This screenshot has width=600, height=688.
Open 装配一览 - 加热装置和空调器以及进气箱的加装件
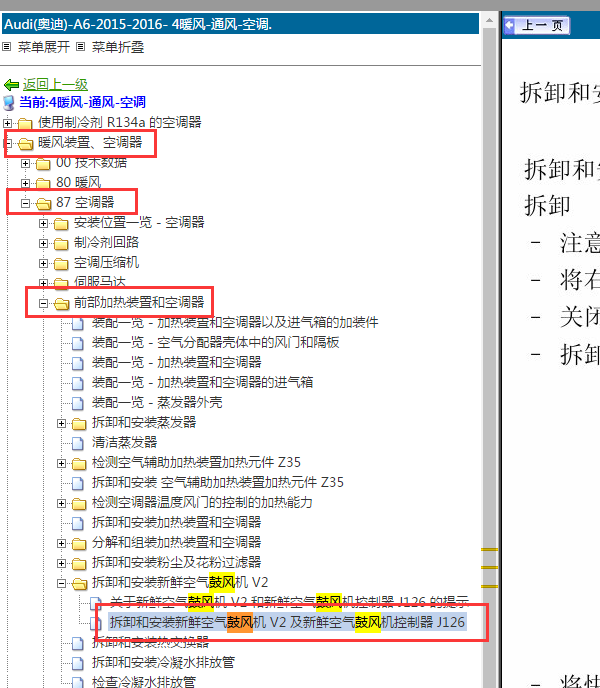coord(235,322)
